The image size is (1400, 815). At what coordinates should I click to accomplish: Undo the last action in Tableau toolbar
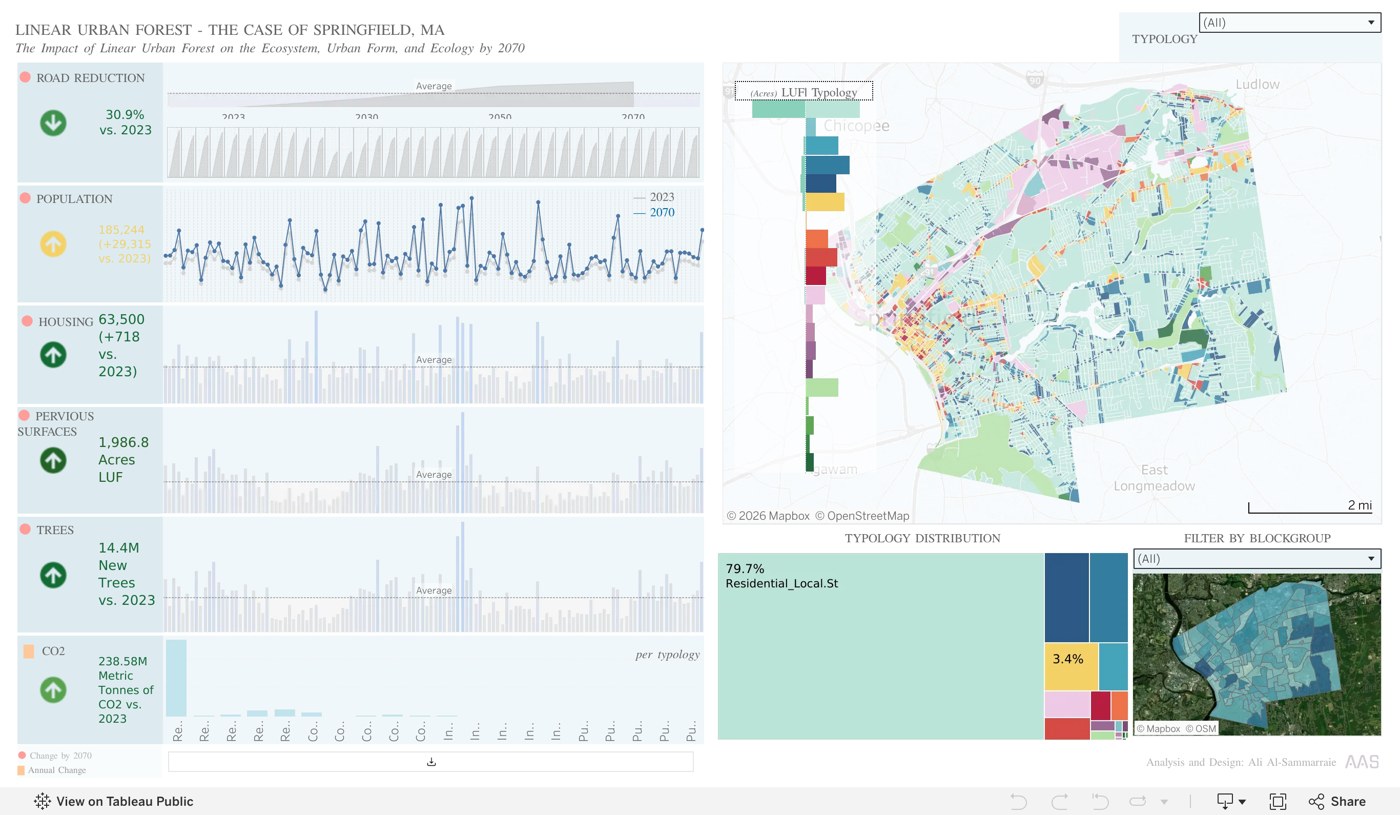[x=1019, y=801]
